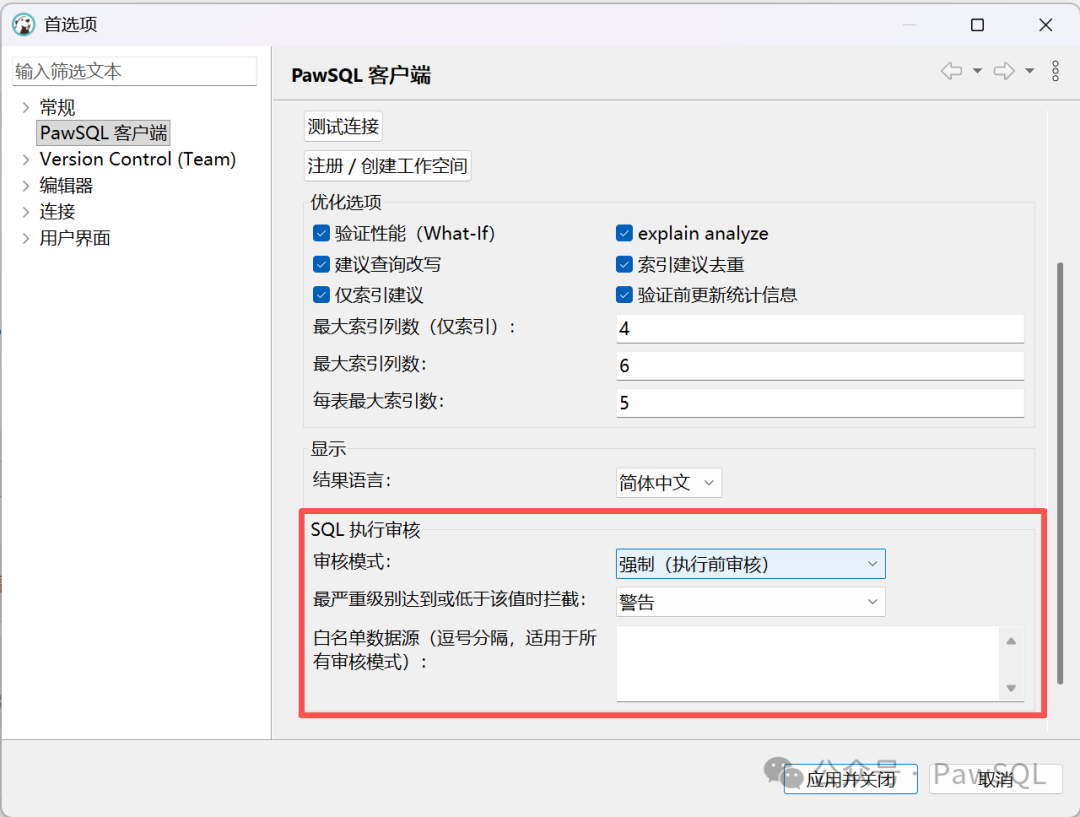The width and height of the screenshot is (1080, 817).
Task: Select the 连接 preferences item
Action: pyautogui.click(x=57, y=212)
